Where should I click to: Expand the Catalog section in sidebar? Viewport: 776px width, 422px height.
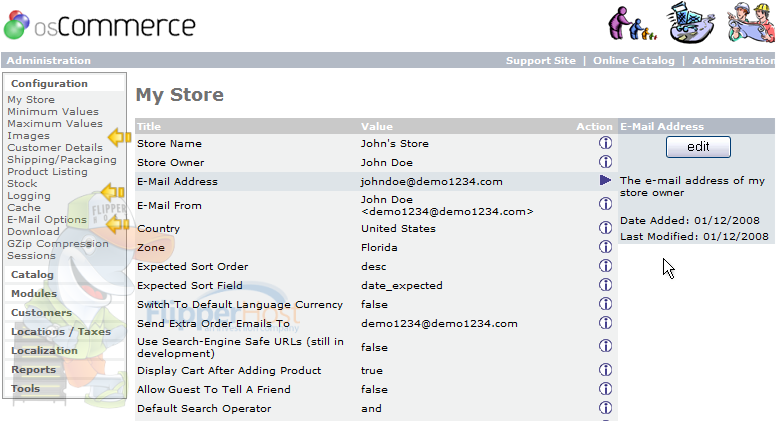pos(32,275)
